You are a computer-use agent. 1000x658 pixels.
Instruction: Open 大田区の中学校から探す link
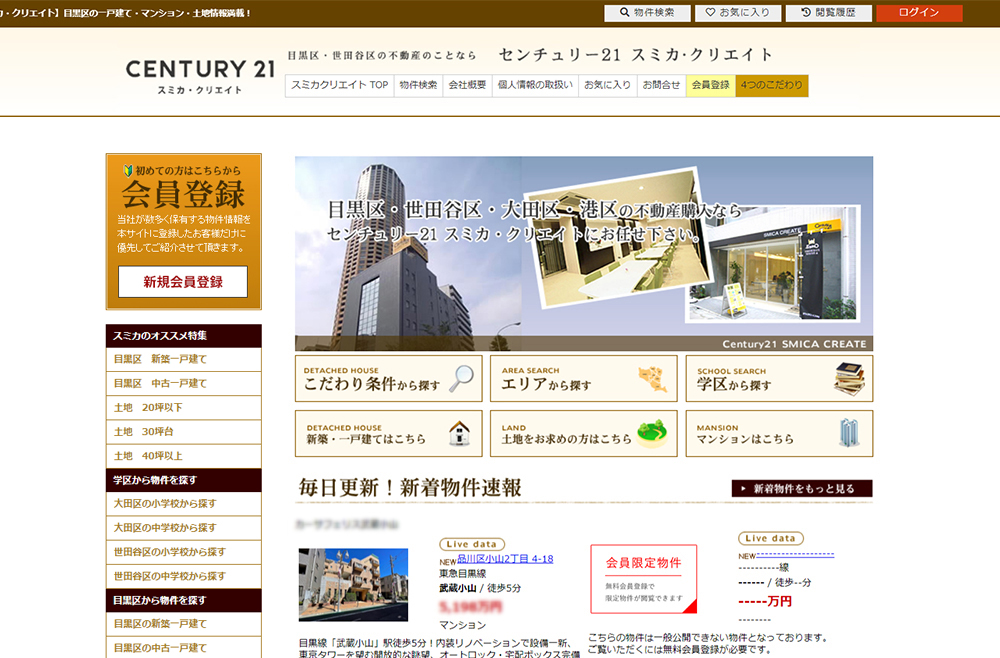point(184,528)
